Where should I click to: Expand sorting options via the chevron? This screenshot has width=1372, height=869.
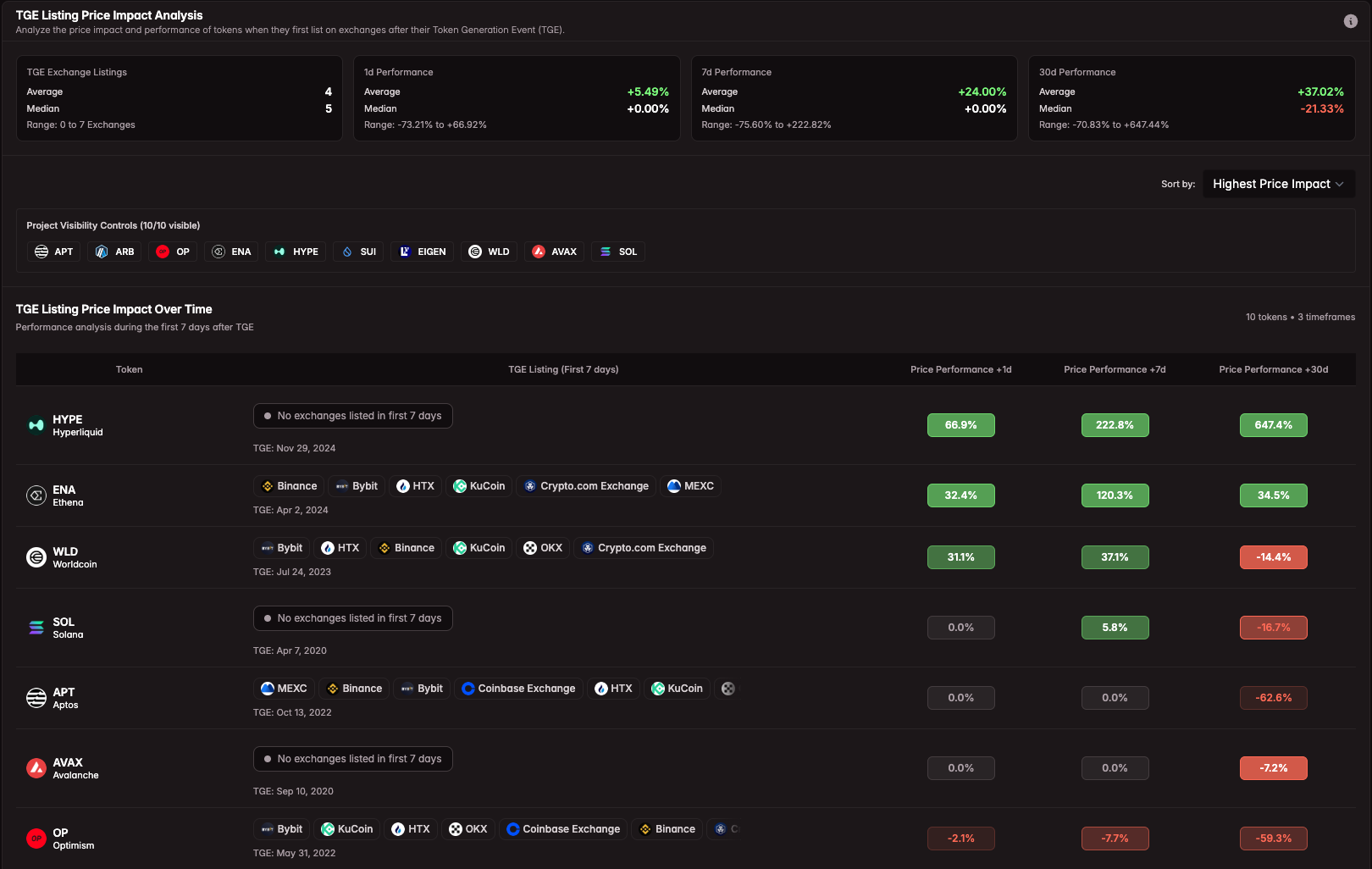coord(1340,184)
